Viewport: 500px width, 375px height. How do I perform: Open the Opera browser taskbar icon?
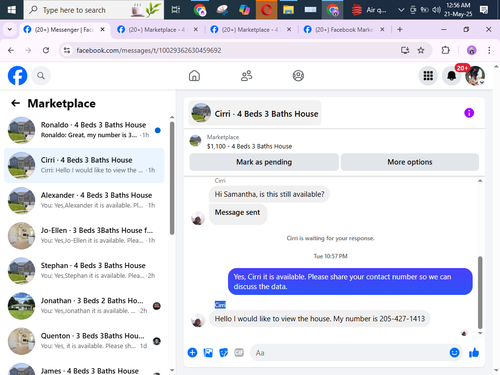click(x=266, y=10)
